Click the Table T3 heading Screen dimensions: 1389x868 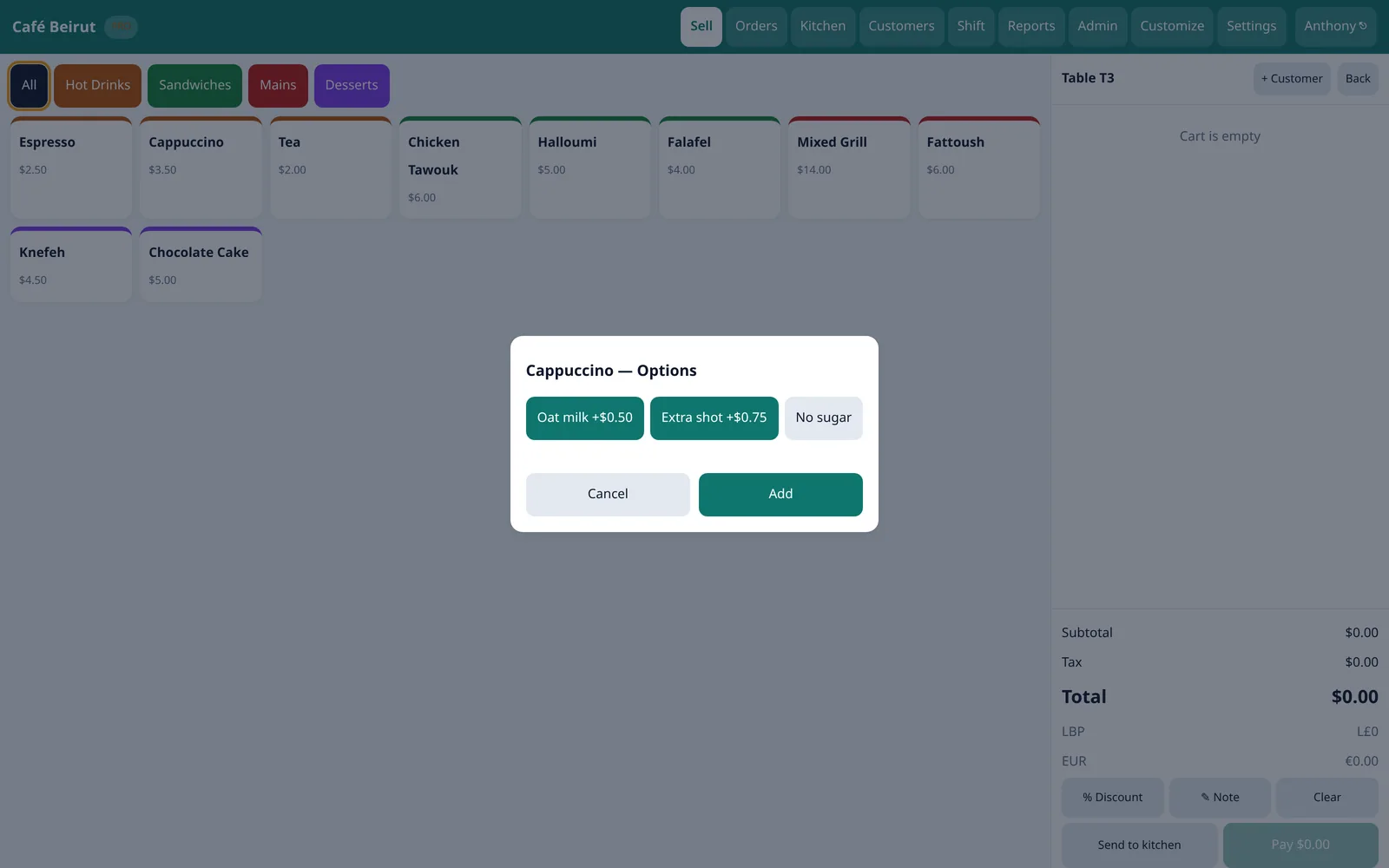tap(1088, 78)
